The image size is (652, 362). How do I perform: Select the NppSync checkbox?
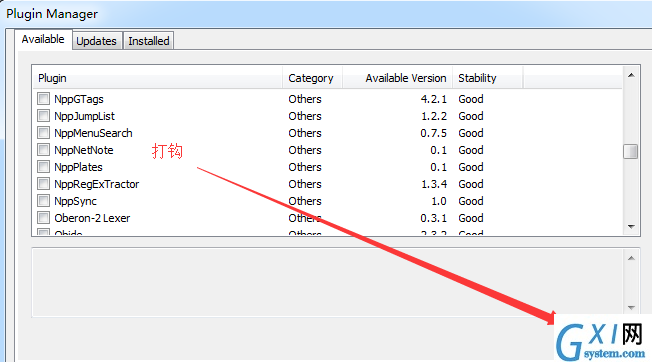coord(43,201)
